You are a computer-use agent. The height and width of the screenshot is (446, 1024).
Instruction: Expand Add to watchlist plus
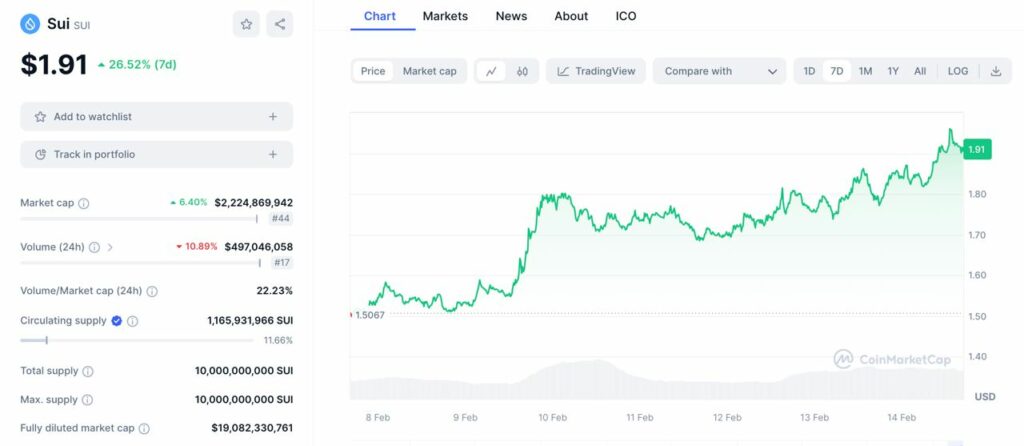point(272,117)
